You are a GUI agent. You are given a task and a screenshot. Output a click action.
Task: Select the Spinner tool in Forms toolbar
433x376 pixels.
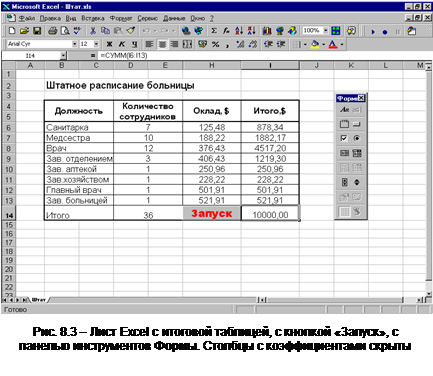(357, 182)
